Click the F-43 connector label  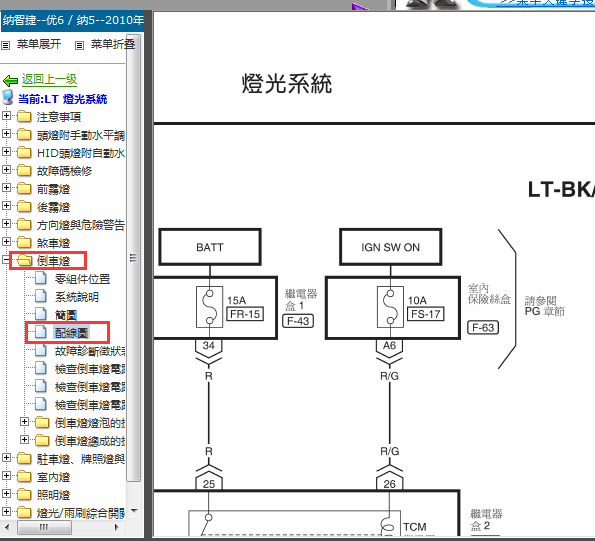pyautogui.click(x=298, y=321)
